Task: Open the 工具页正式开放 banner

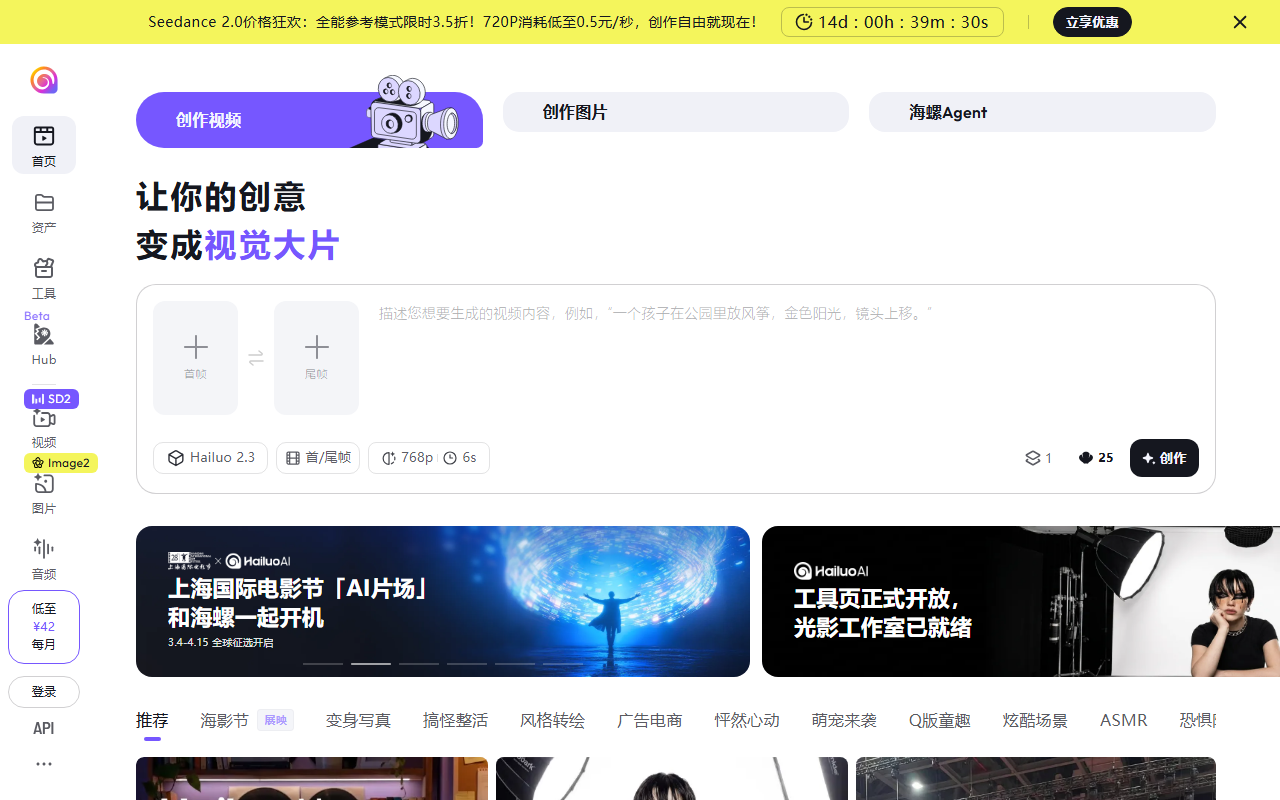Action: coord(1021,602)
